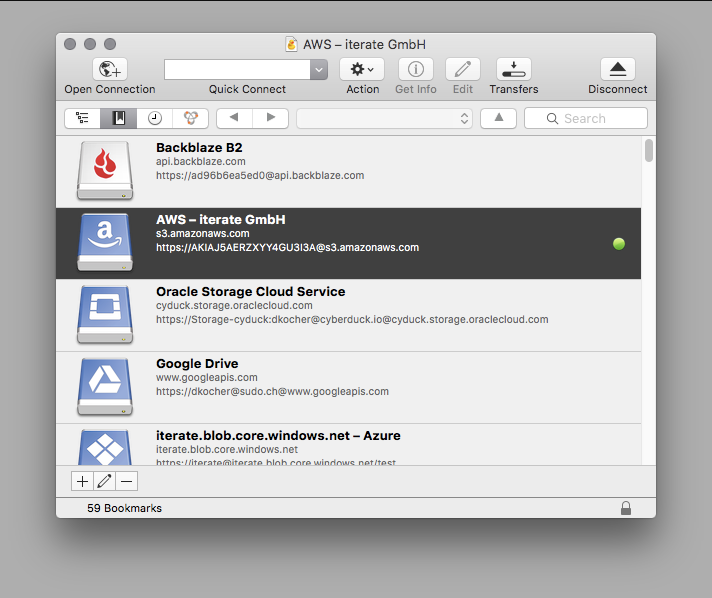Delete bookmark with minus button
The image size is (712, 598).
coord(127,481)
